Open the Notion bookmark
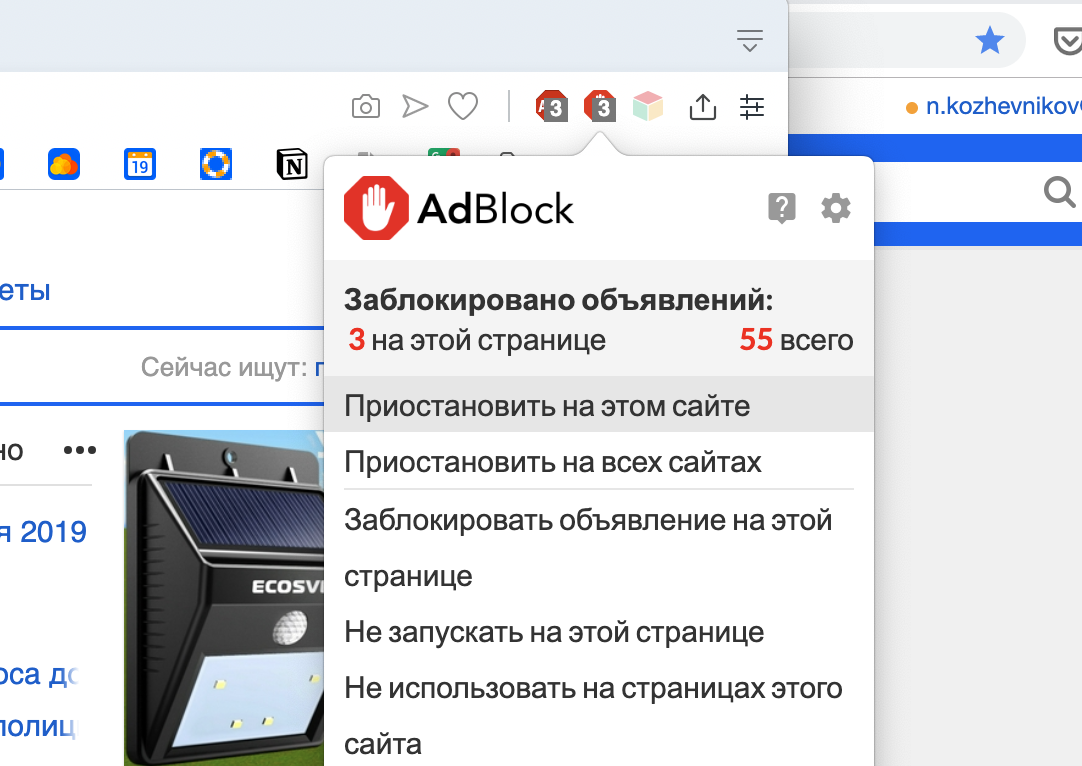 [x=292, y=164]
